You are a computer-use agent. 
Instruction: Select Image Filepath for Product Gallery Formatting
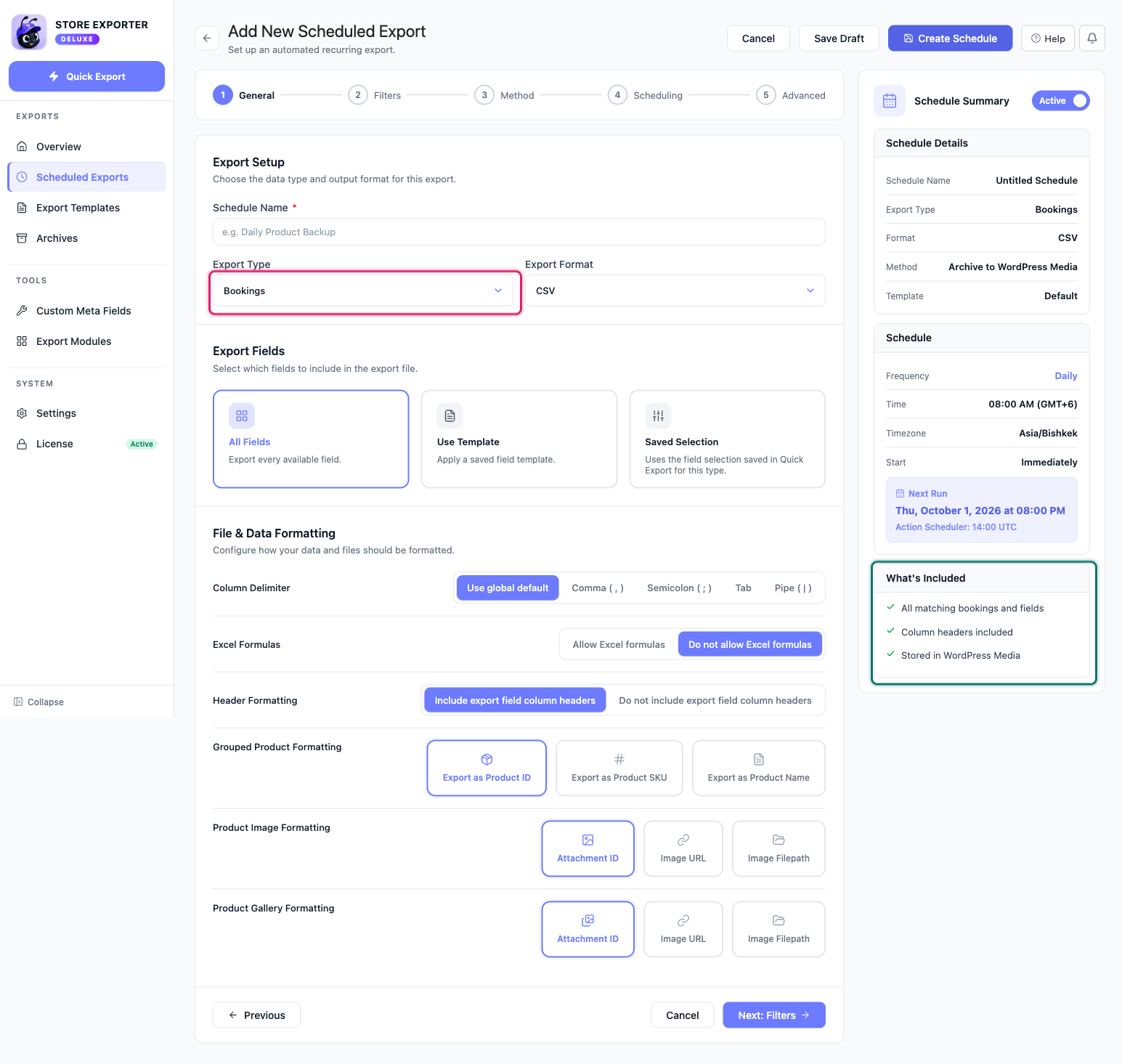pyautogui.click(x=779, y=930)
